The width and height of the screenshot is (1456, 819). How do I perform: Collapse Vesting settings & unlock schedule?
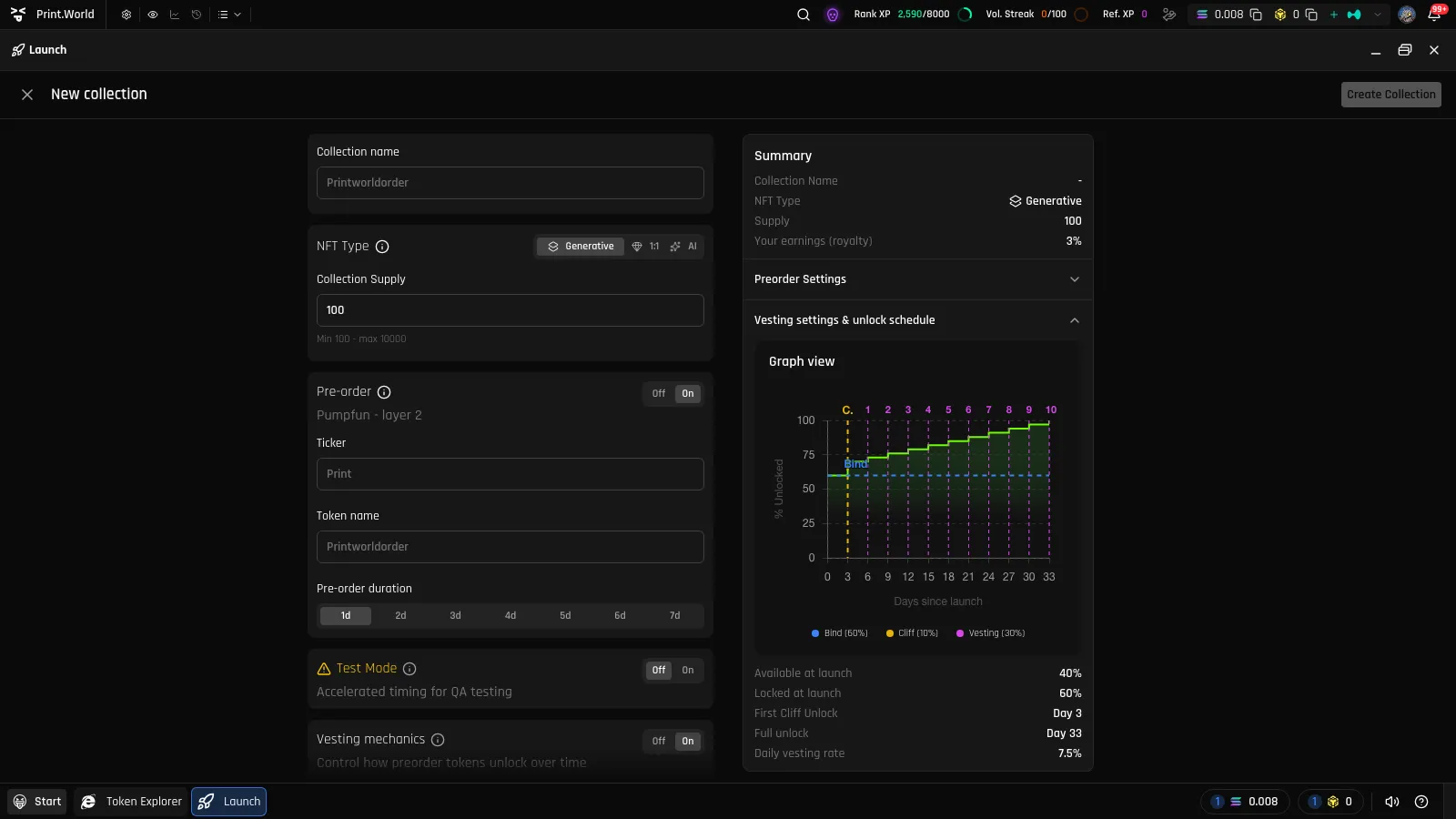[x=917, y=320]
